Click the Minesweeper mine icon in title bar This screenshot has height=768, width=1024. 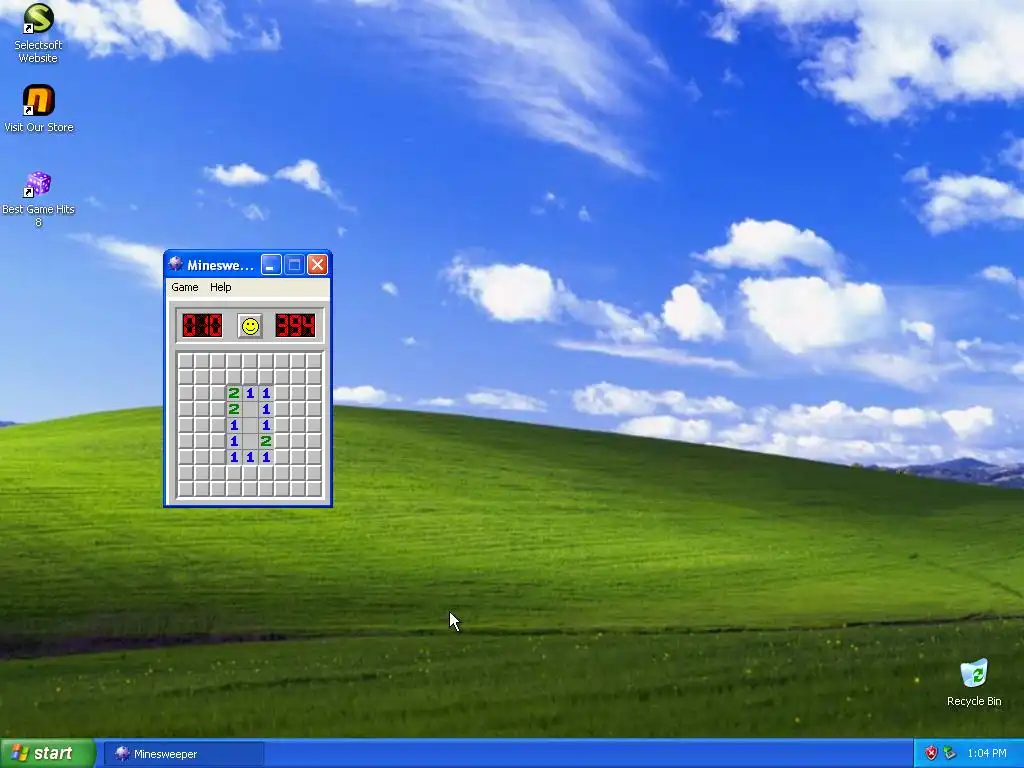coord(176,264)
